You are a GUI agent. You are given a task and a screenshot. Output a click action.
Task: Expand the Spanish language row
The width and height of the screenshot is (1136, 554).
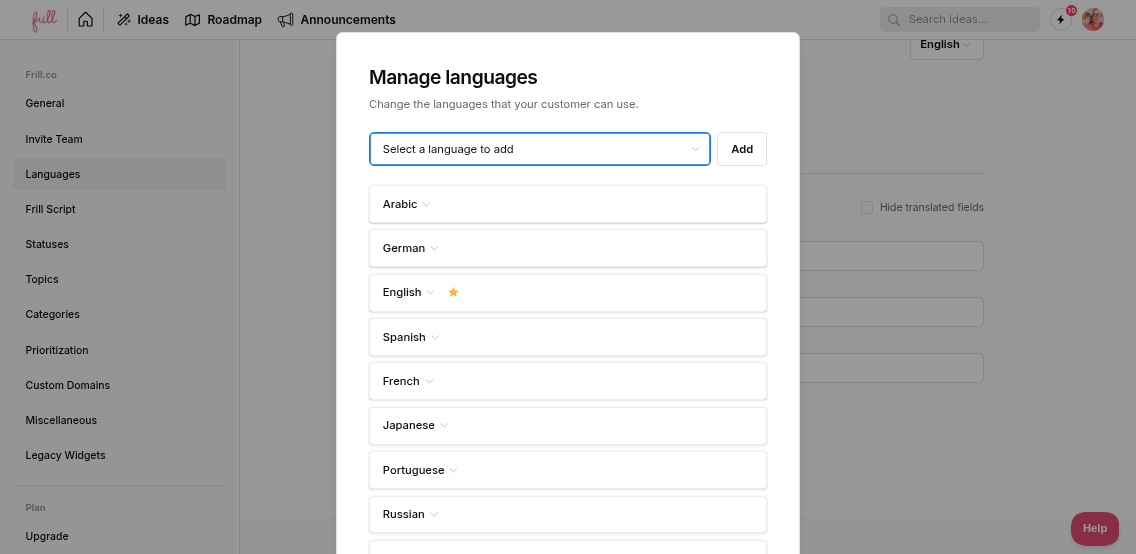click(568, 337)
